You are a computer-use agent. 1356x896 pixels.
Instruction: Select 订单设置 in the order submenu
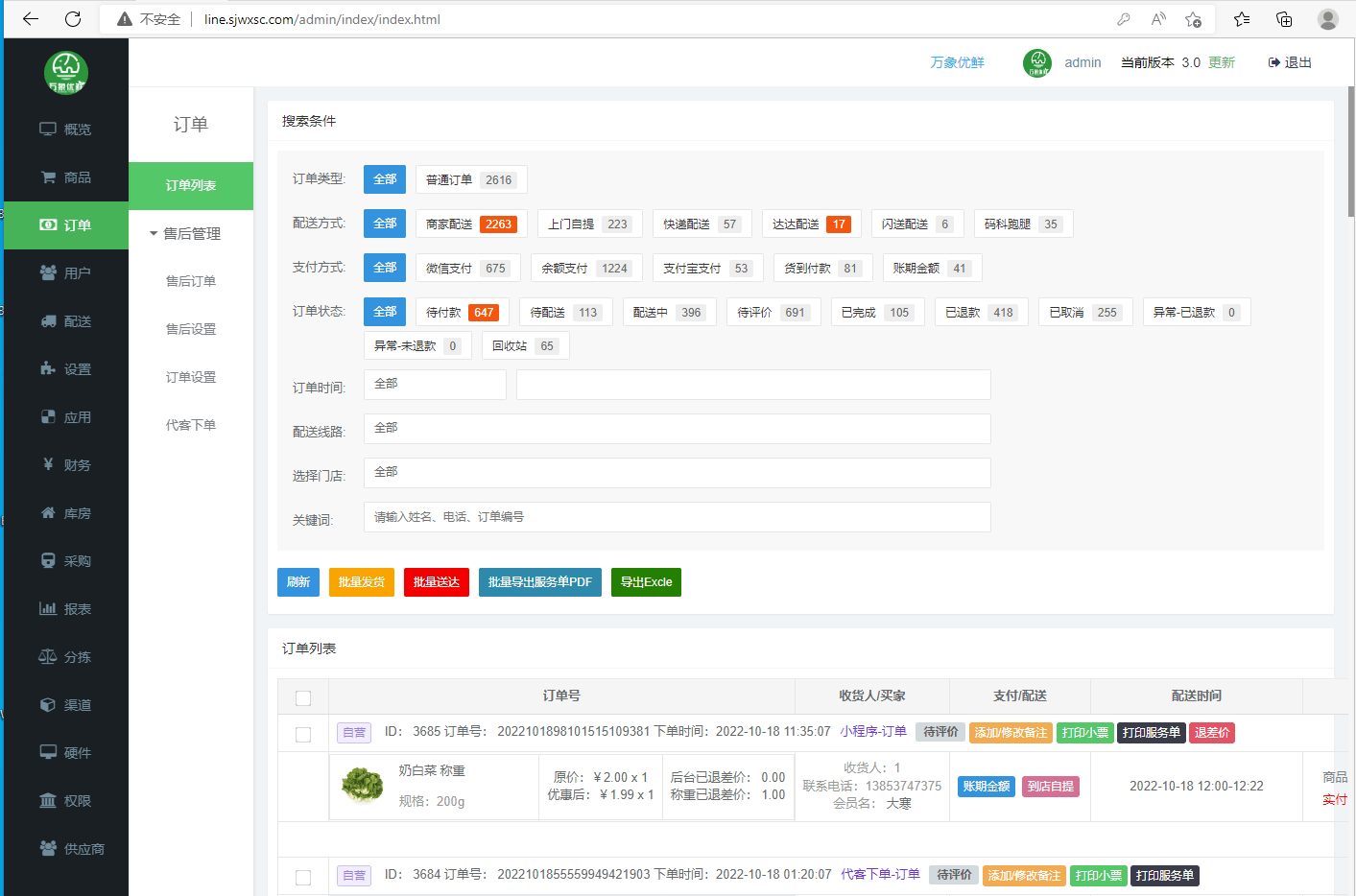click(x=191, y=377)
